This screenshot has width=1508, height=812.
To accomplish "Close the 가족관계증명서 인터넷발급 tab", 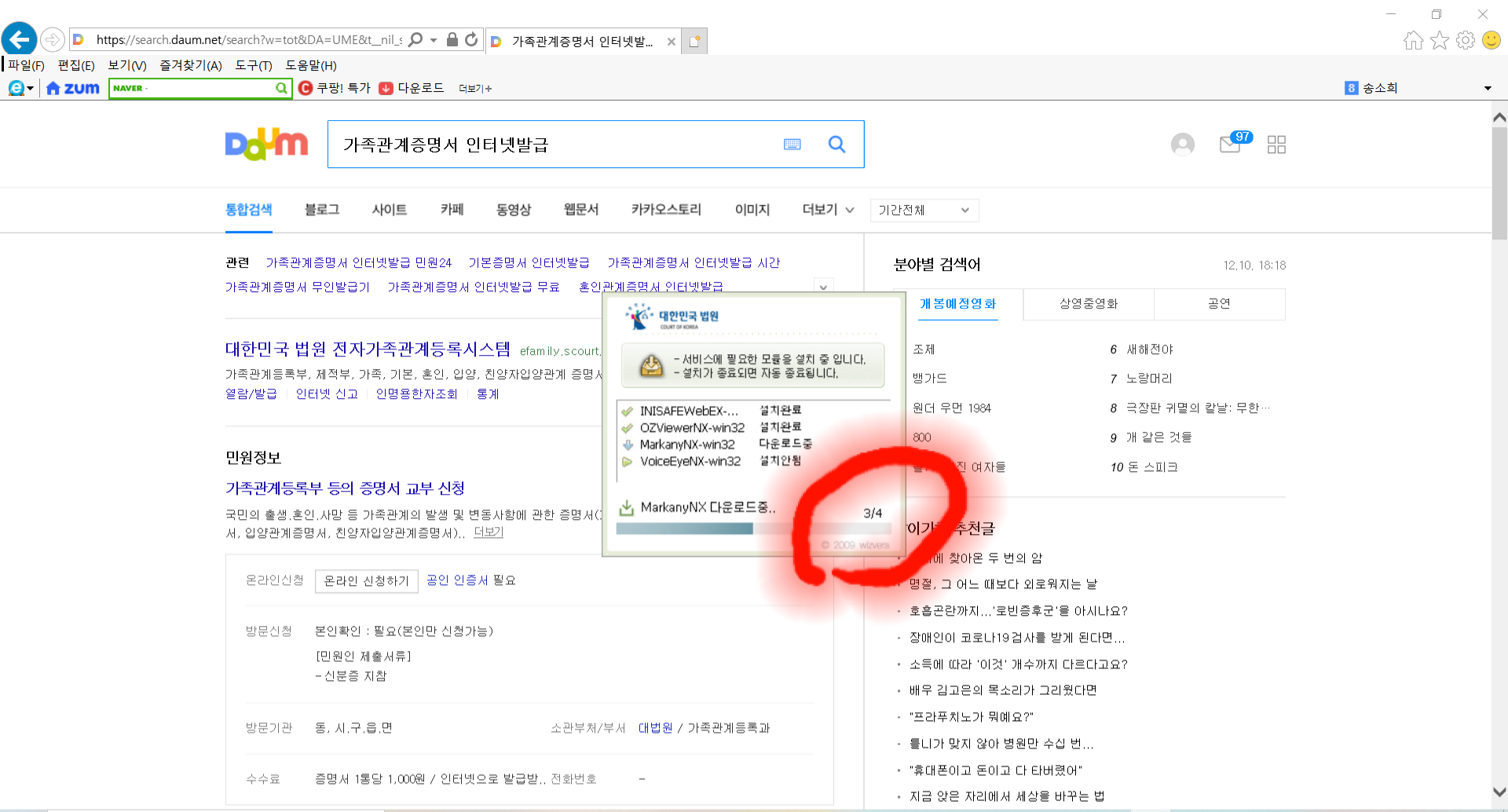I will 672,42.
